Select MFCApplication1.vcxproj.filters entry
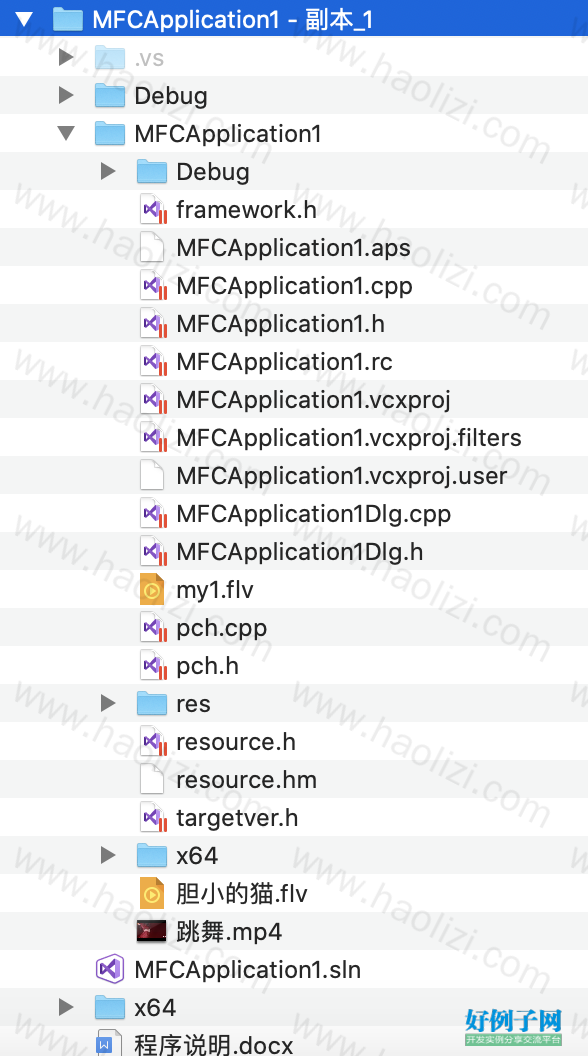Screen dimensions: 588x1056 [349, 438]
